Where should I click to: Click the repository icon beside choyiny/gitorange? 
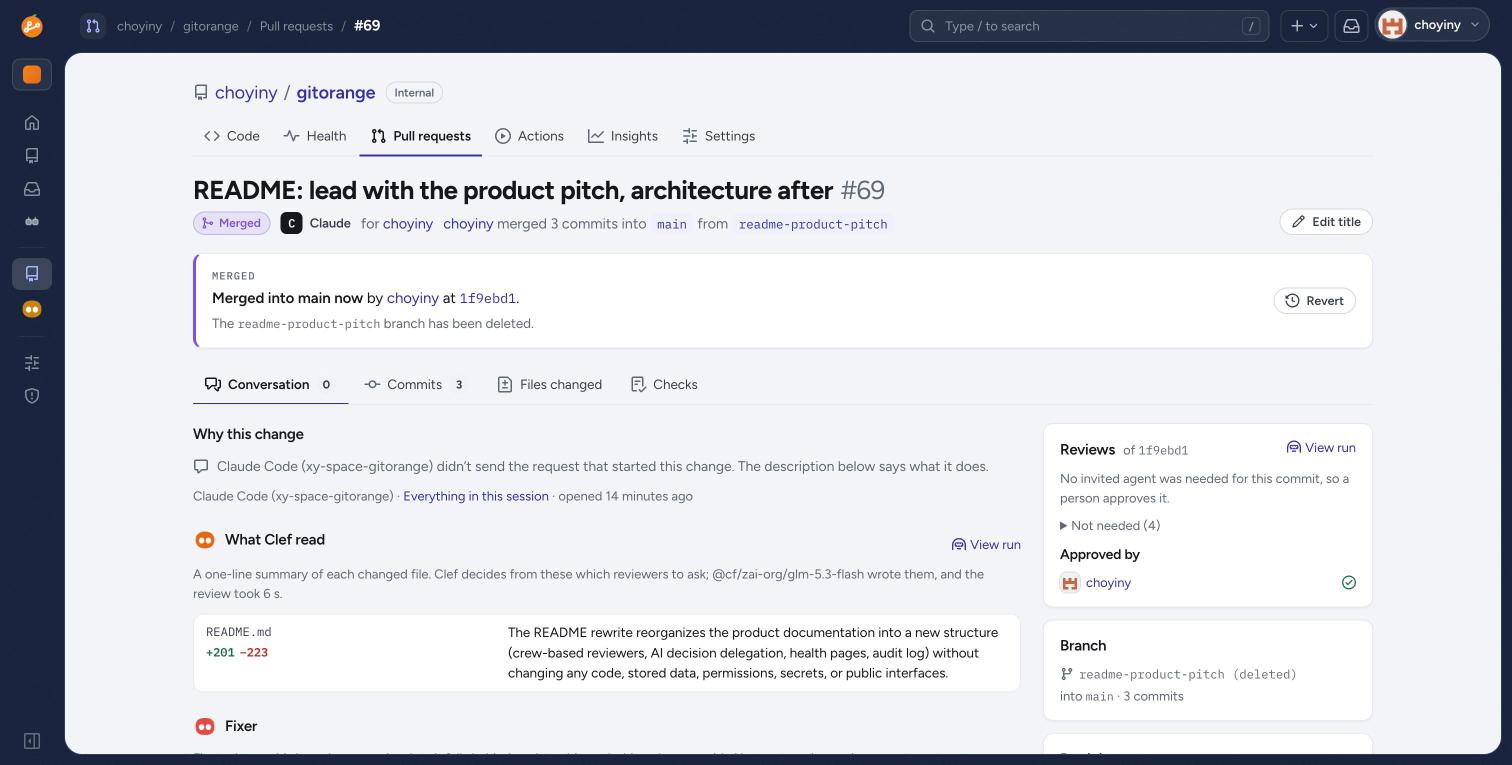201,93
